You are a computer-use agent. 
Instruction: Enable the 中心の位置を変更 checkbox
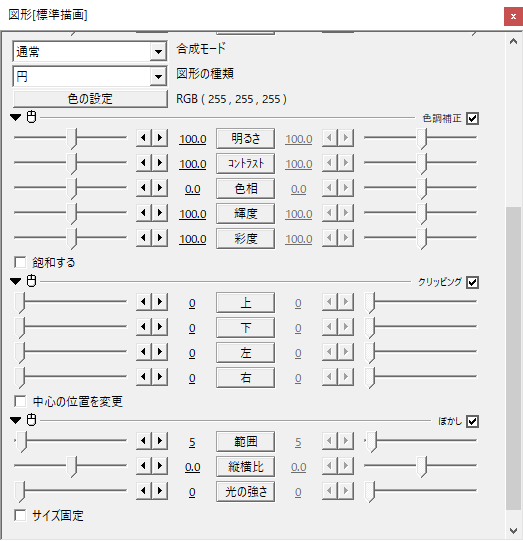(20, 401)
